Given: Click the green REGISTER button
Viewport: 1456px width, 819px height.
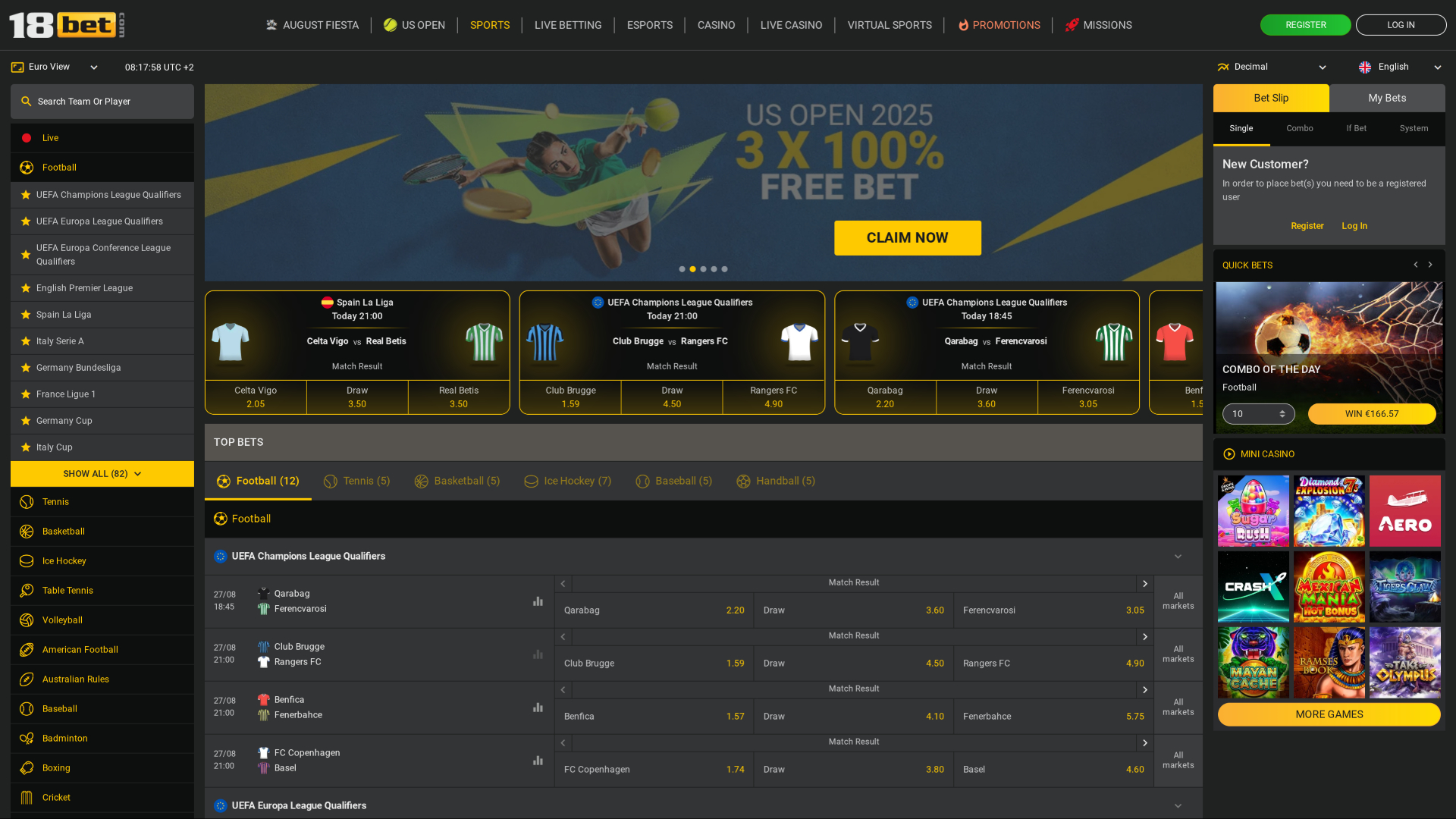Looking at the screenshot, I should [x=1305, y=24].
